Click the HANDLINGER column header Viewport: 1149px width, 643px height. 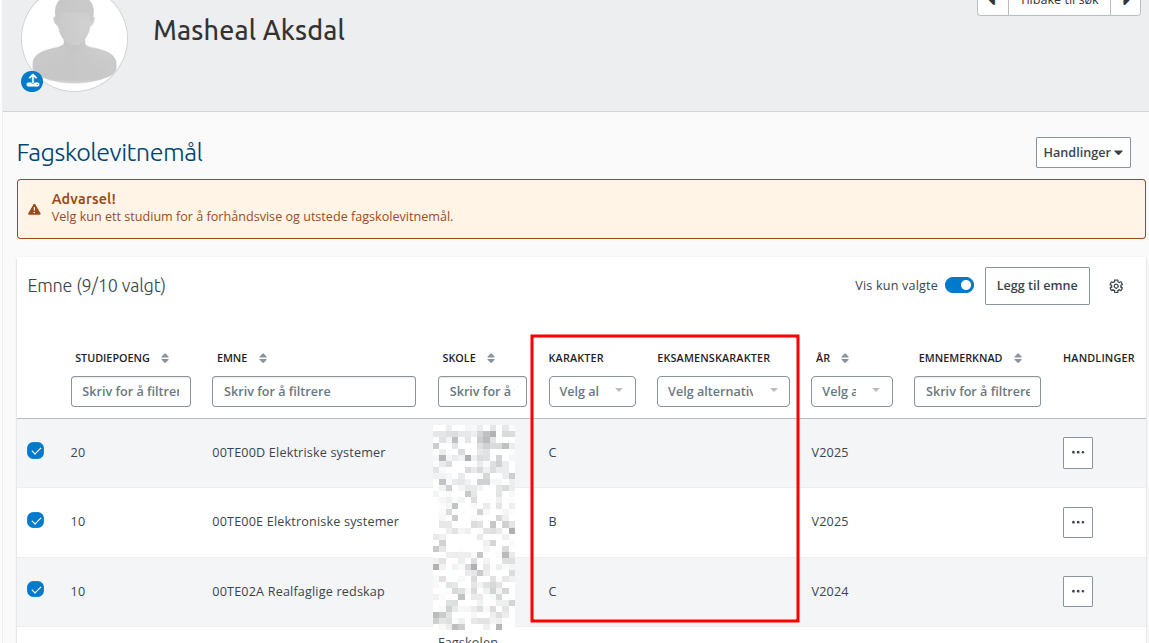pos(1098,358)
